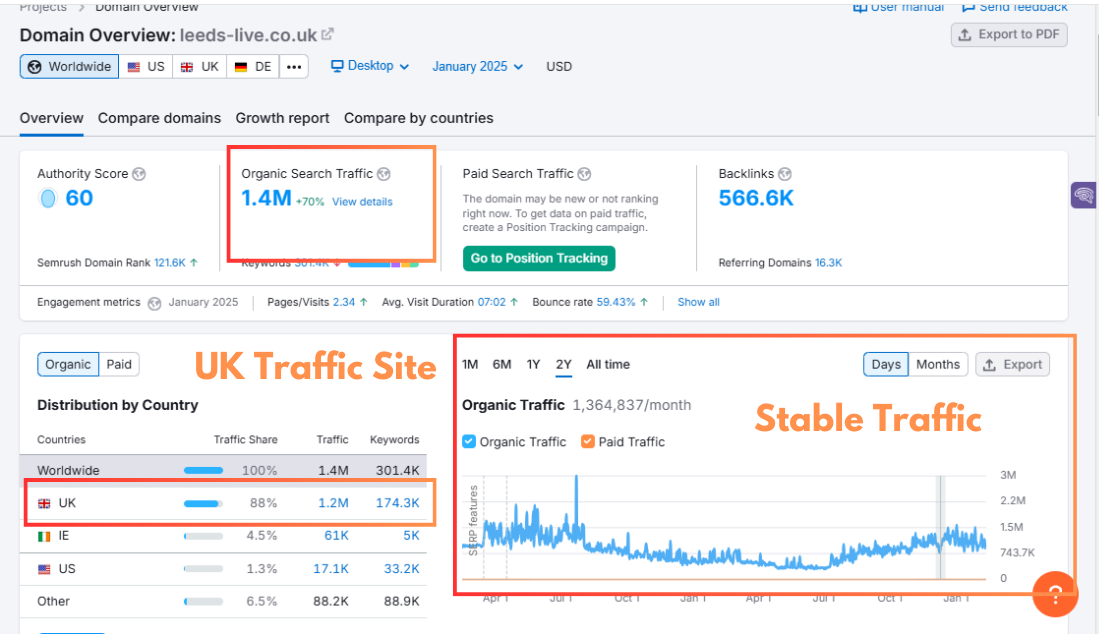Open the Growth report tab
Image resolution: width=1099 pixels, height=643 pixels.
coord(282,118)
